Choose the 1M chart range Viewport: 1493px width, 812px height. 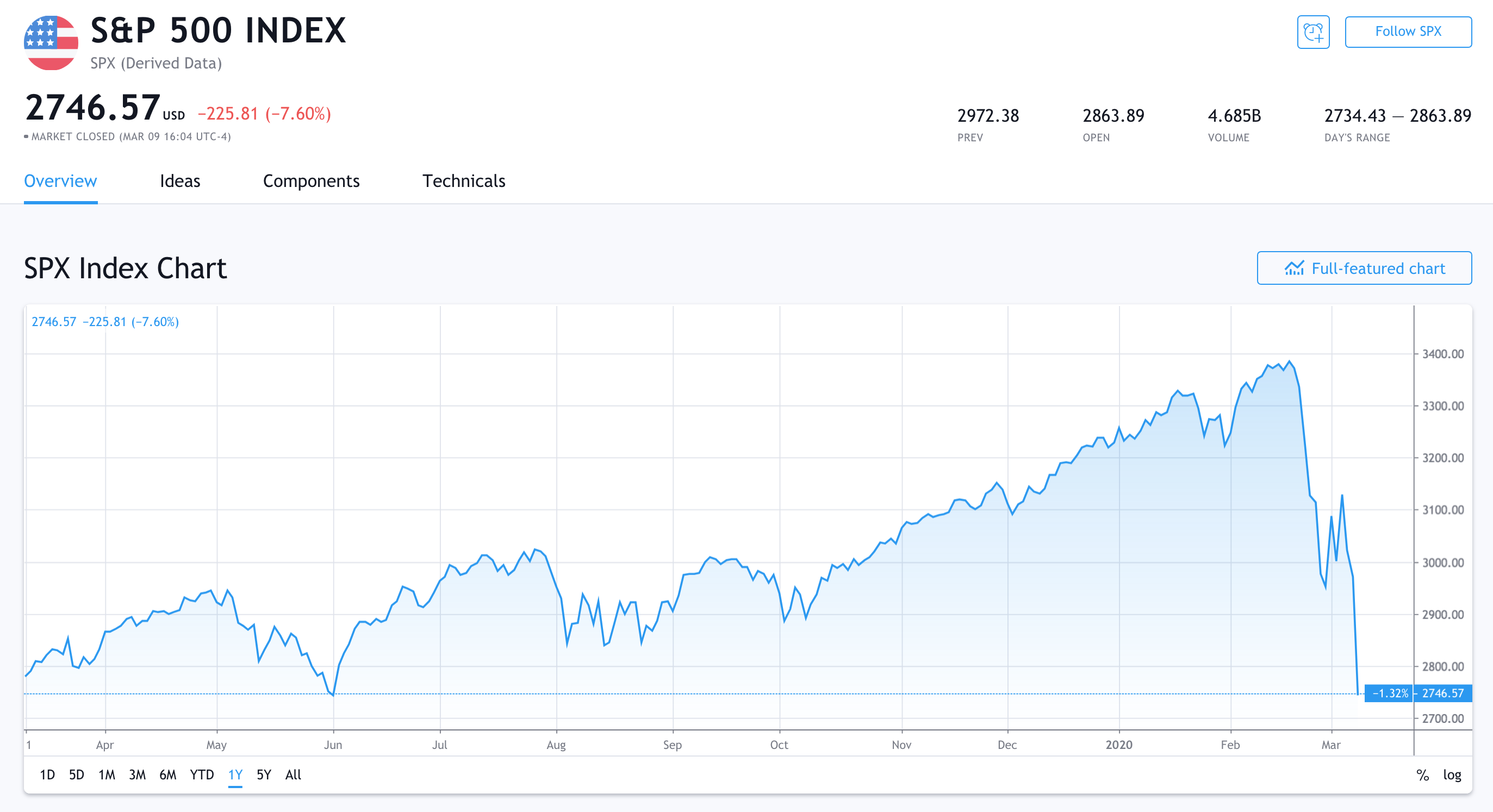point(107,775)
